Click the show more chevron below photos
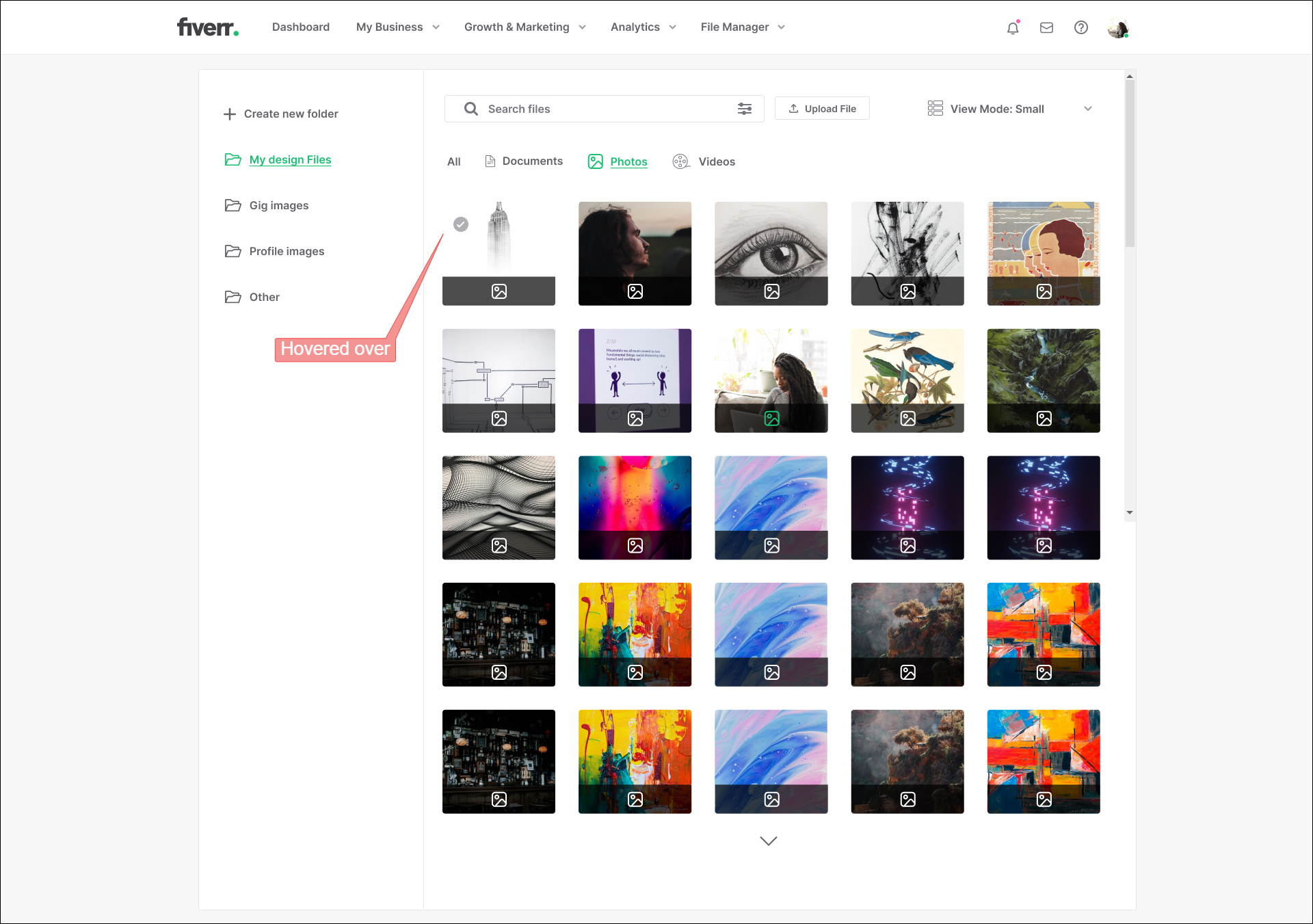Viewport: 1313px width, 924px height. [x=769, y=841]
